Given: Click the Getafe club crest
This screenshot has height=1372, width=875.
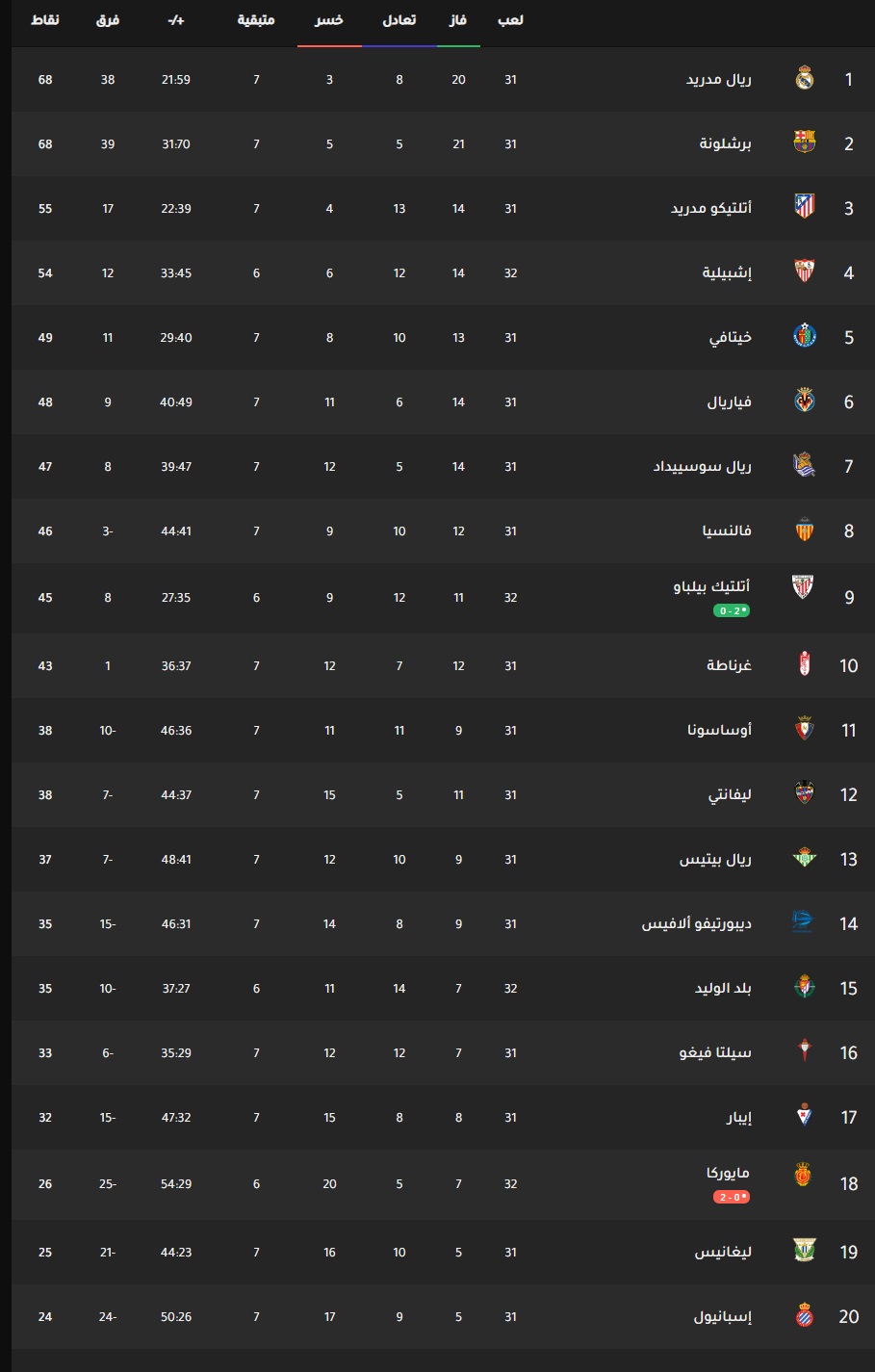Looking at the screenshot, I should (805, 336).
